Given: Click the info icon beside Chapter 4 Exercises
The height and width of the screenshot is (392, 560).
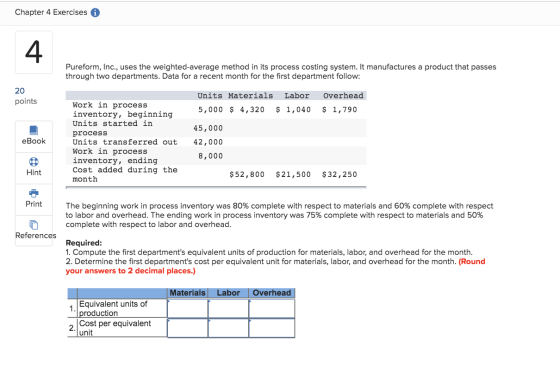Looking at the screenshot, I should tap(95, 12).
